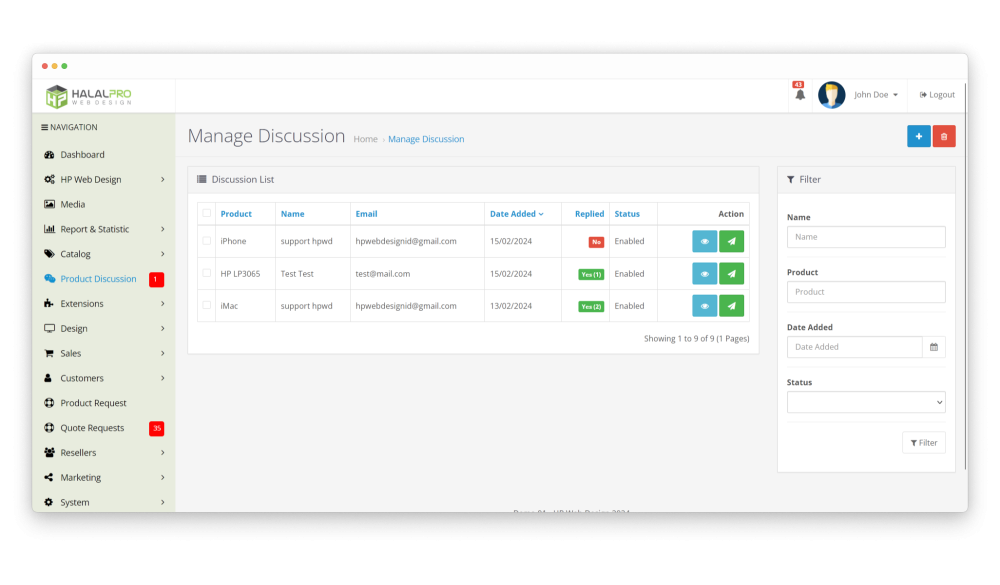The image size is (1000, 585).
Task: Open the John Doe user menu
Action: point(875,95)
